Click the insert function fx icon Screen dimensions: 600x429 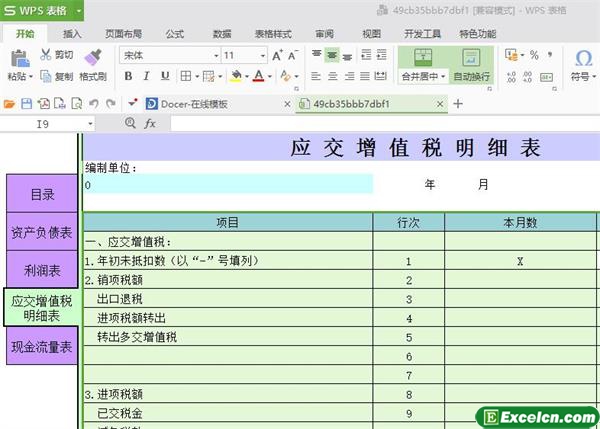pyautogui.click(x=150, y=123)
